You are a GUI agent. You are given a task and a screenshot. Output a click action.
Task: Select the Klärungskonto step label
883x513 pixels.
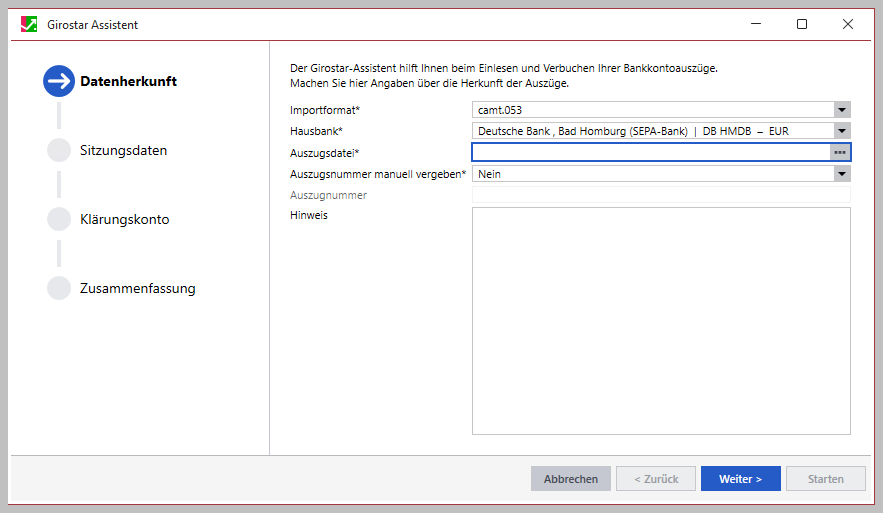point(124,219)
